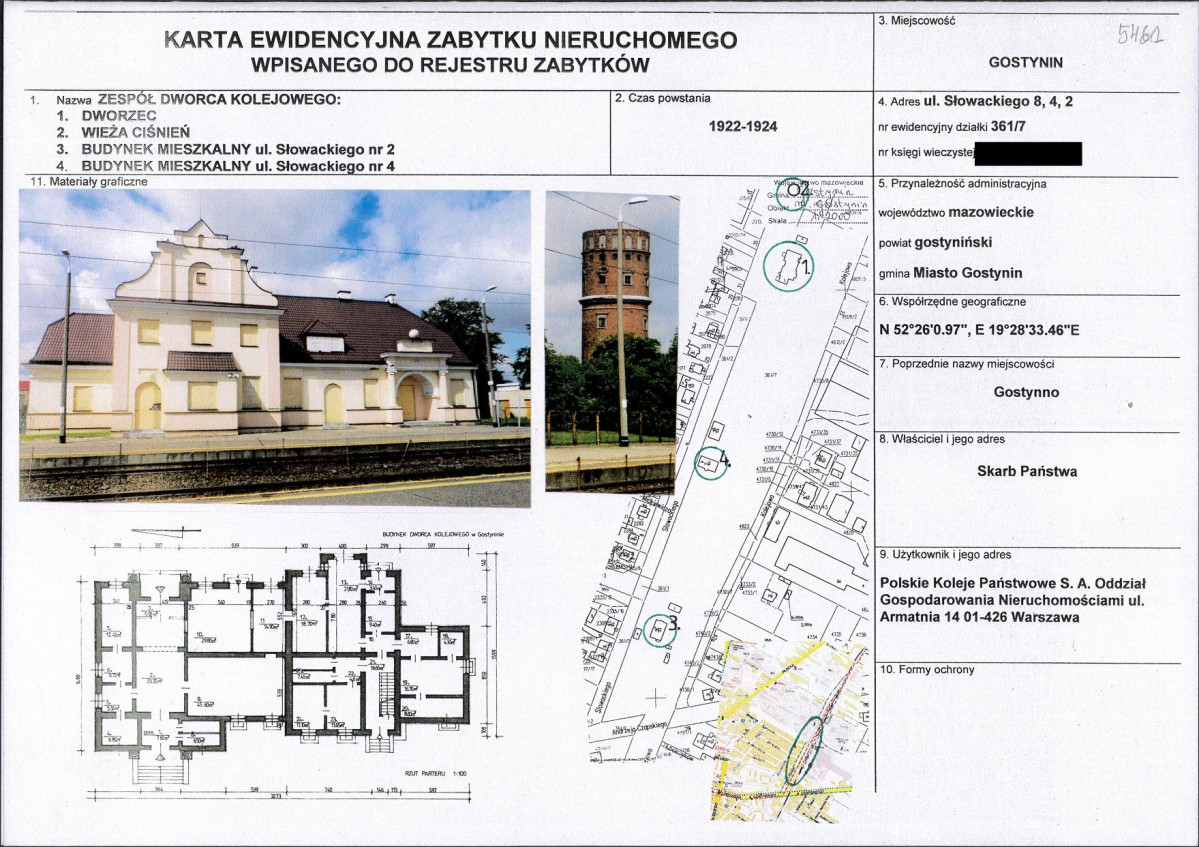Select the commune value 'Miasto Gostynin'
1199x847 pixels.
pyautogui.click(x=967, y=273)
